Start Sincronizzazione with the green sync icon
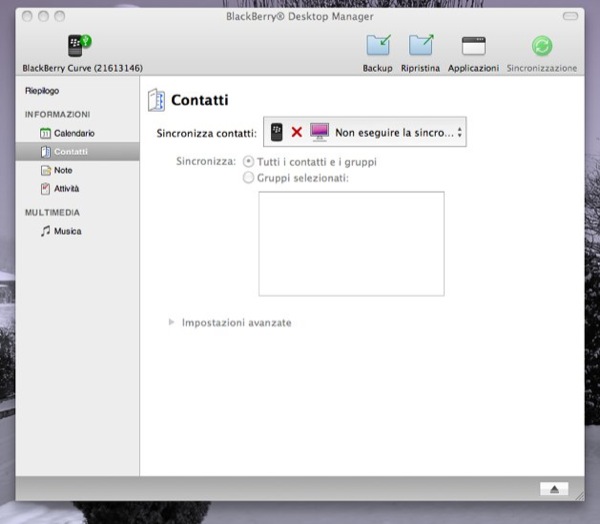The width and height of the screenshot is (600, 524). coord(542,46)
